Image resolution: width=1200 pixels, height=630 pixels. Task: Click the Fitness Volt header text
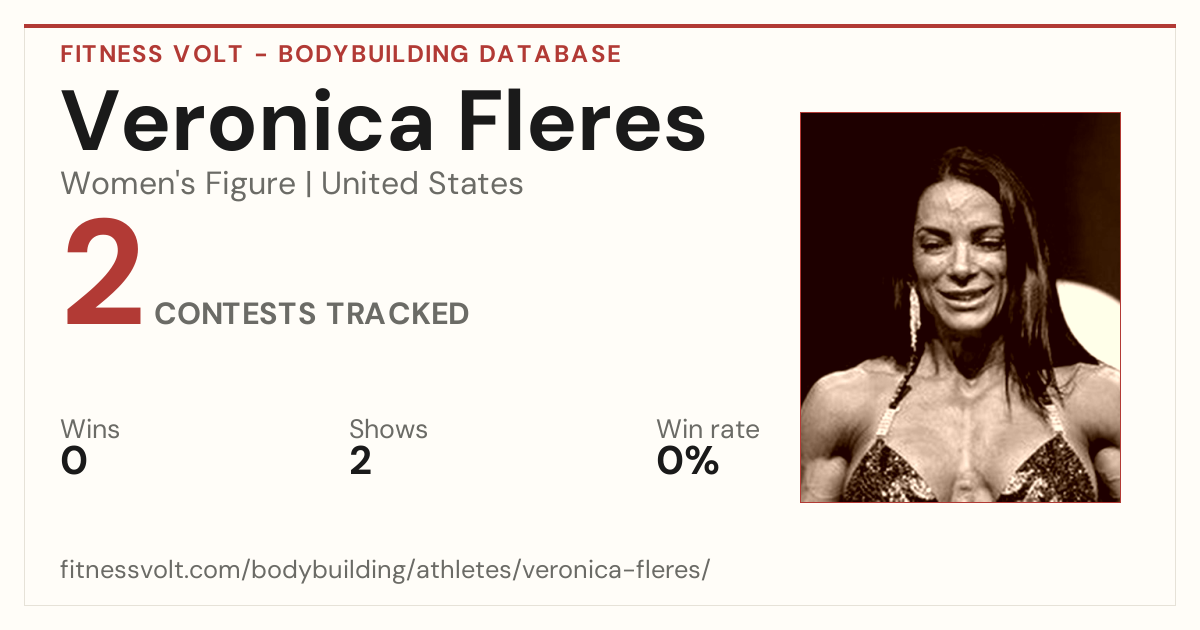click(x=151, y=54)
